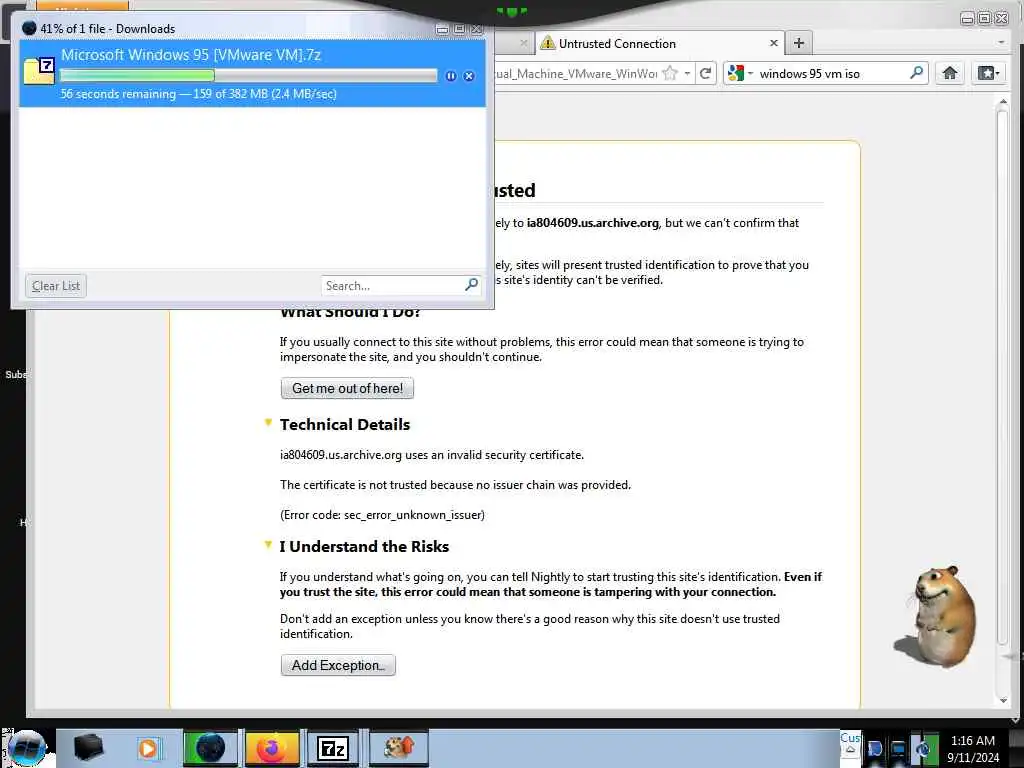This screenshot has width=1024, height=768.
Task: Open the list all tabs dropdown
Action: click(x=1001, y=42)
